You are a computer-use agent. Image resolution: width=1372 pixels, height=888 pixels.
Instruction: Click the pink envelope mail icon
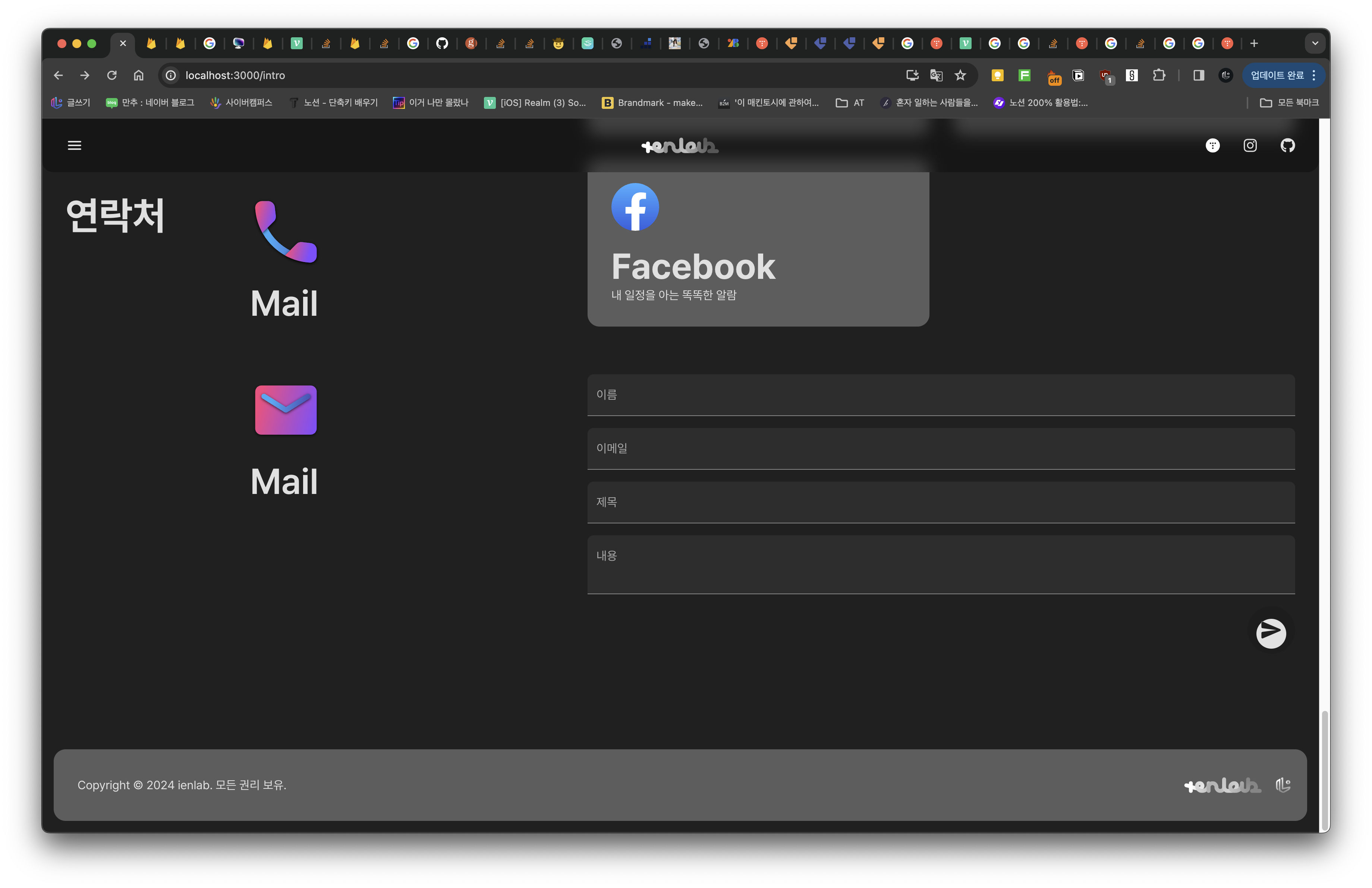pos(286,410)
